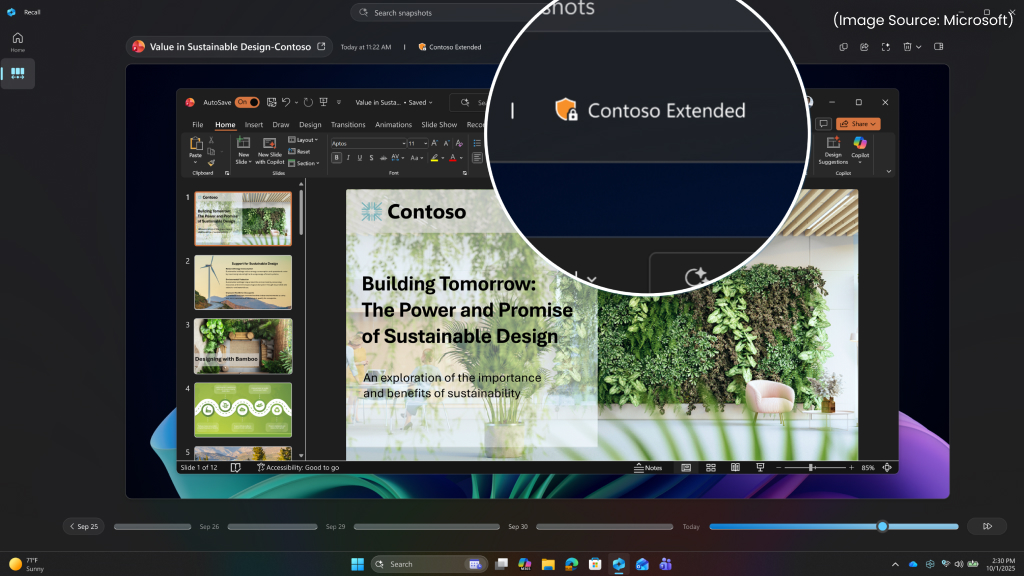Toggle Bold formatting
This screenshot has height=576, width=1024.
point(336,156)
